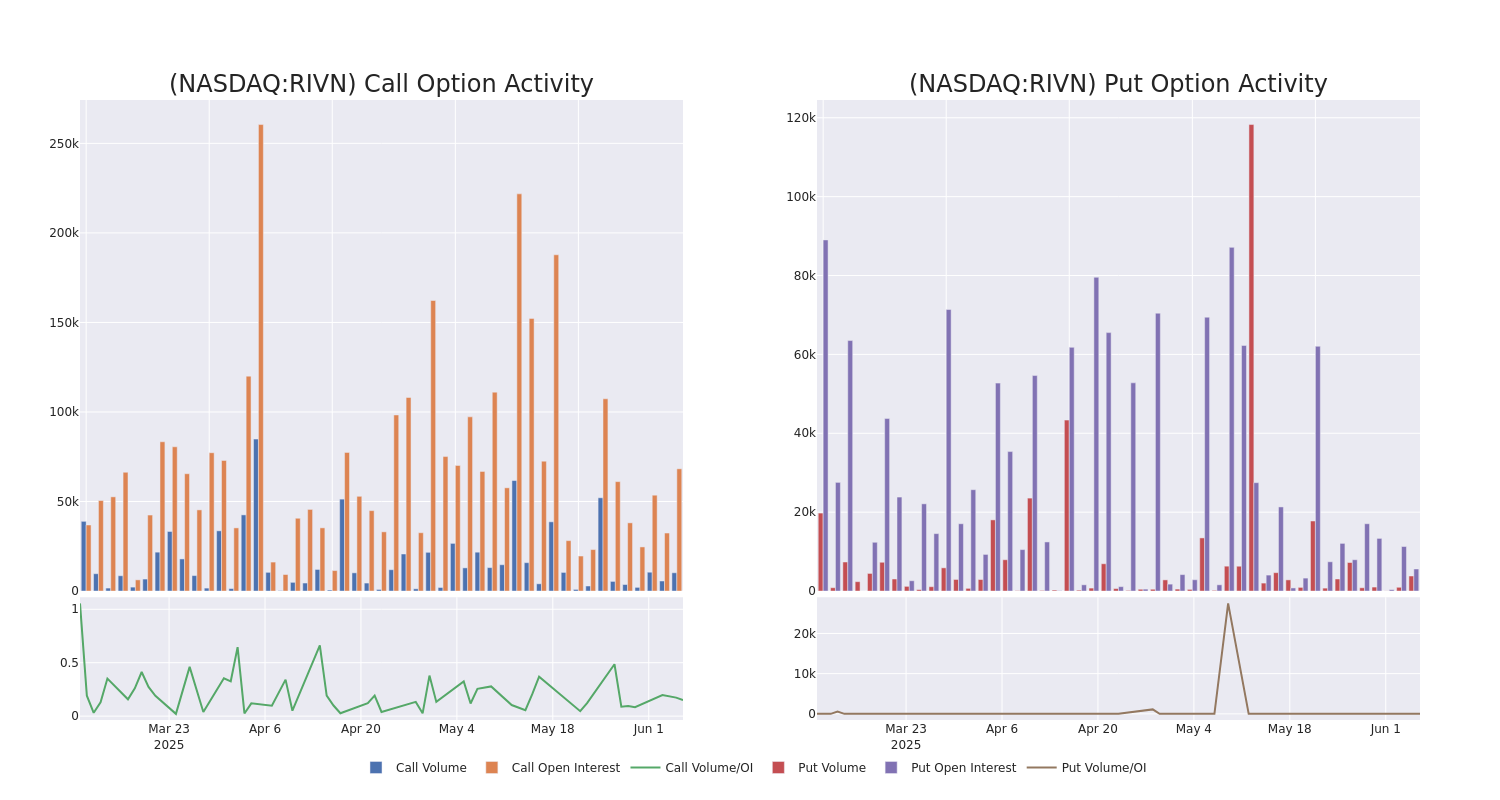Click 'Jun 1' date label under put chart
The height and width of the screenshot is (800, 1500).
(x=1386, y=729)
